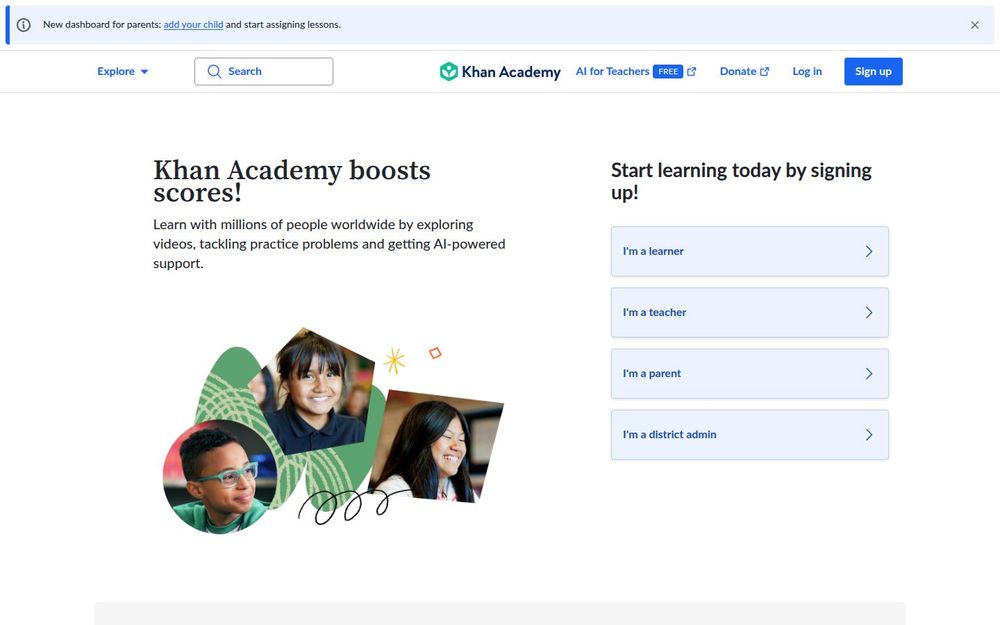Open the 'add your child' link
The height and width of the screenshot is (625, 1000).
[193, 25]
